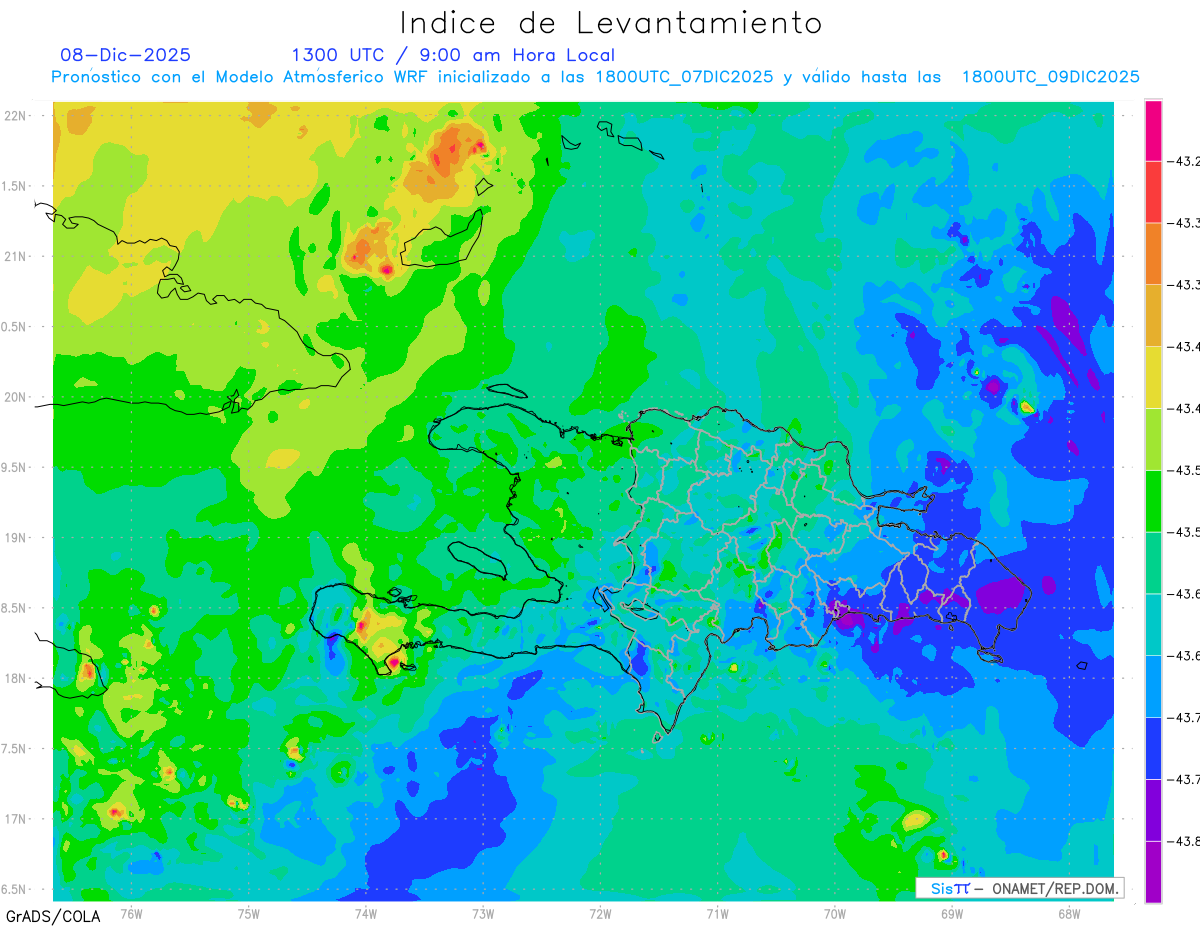
Task: Click the date "08-Dic-2025"
Action: [x=126, y=55]
